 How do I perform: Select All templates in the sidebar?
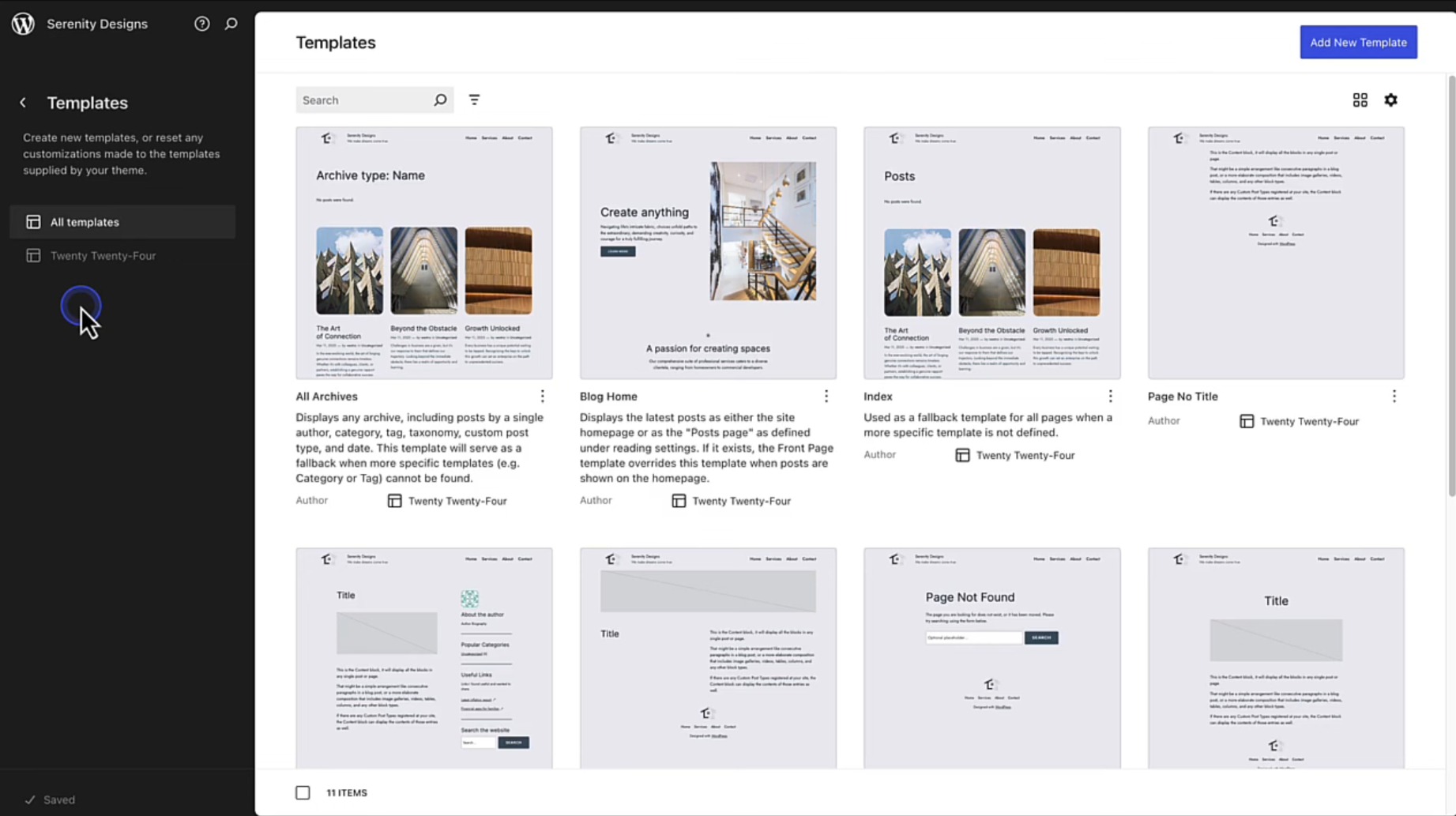click(x=122, y=222)
